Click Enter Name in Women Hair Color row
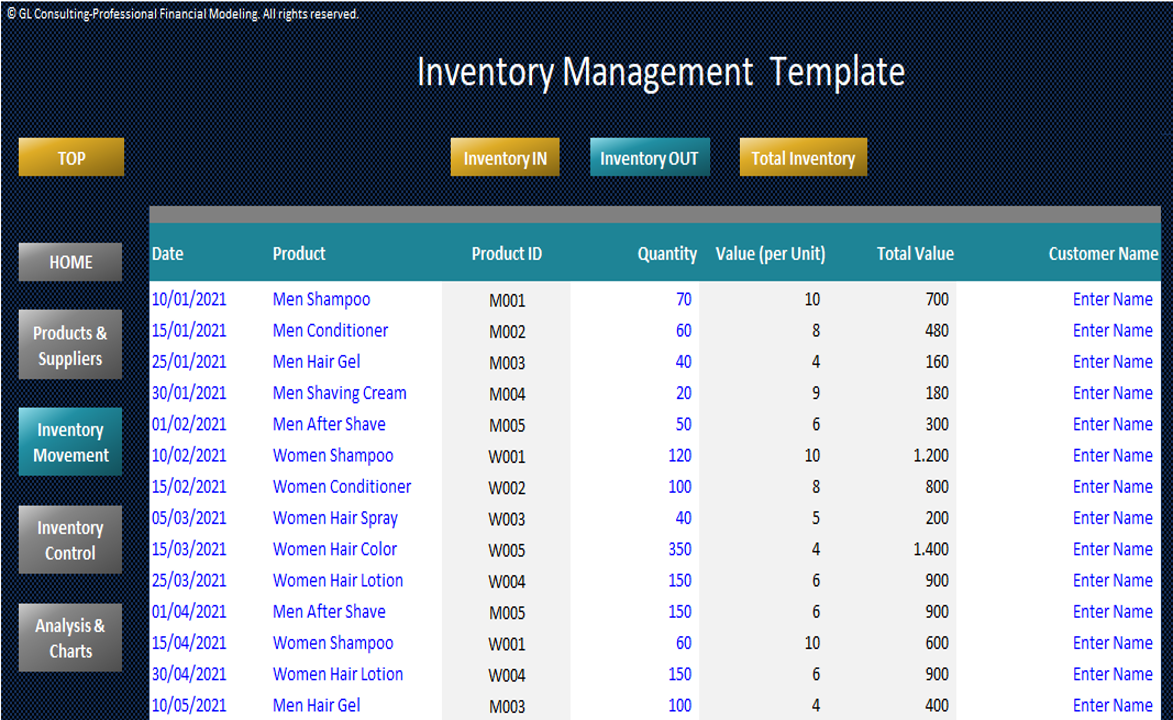Viewport: 1173px width, 720px height. point(1112,549)
